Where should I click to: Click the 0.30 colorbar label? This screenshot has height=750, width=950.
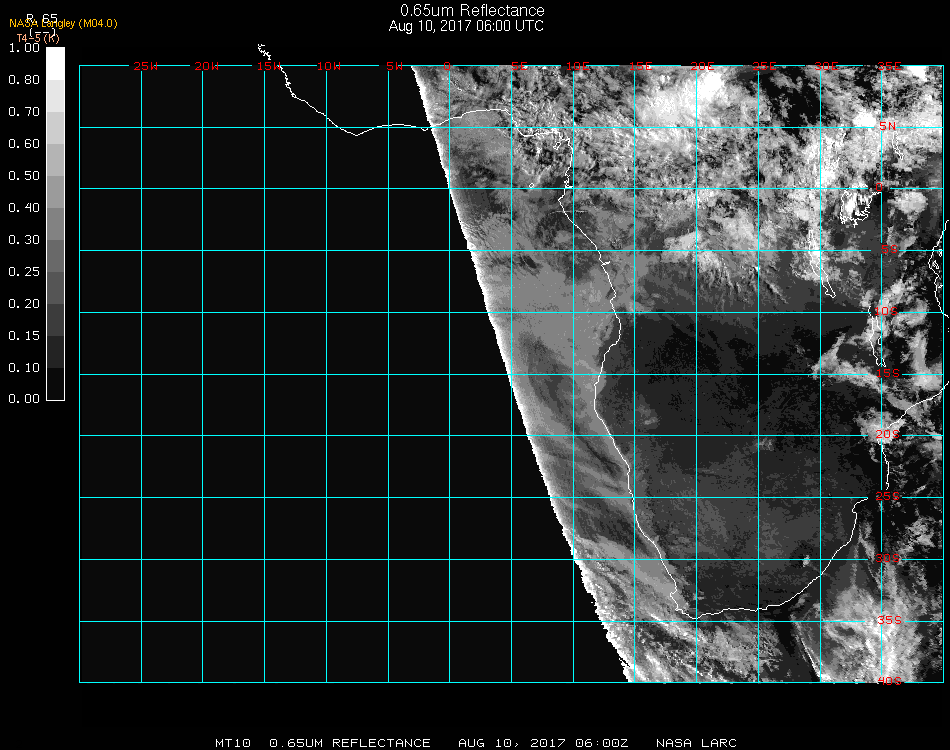click(24, 240)
